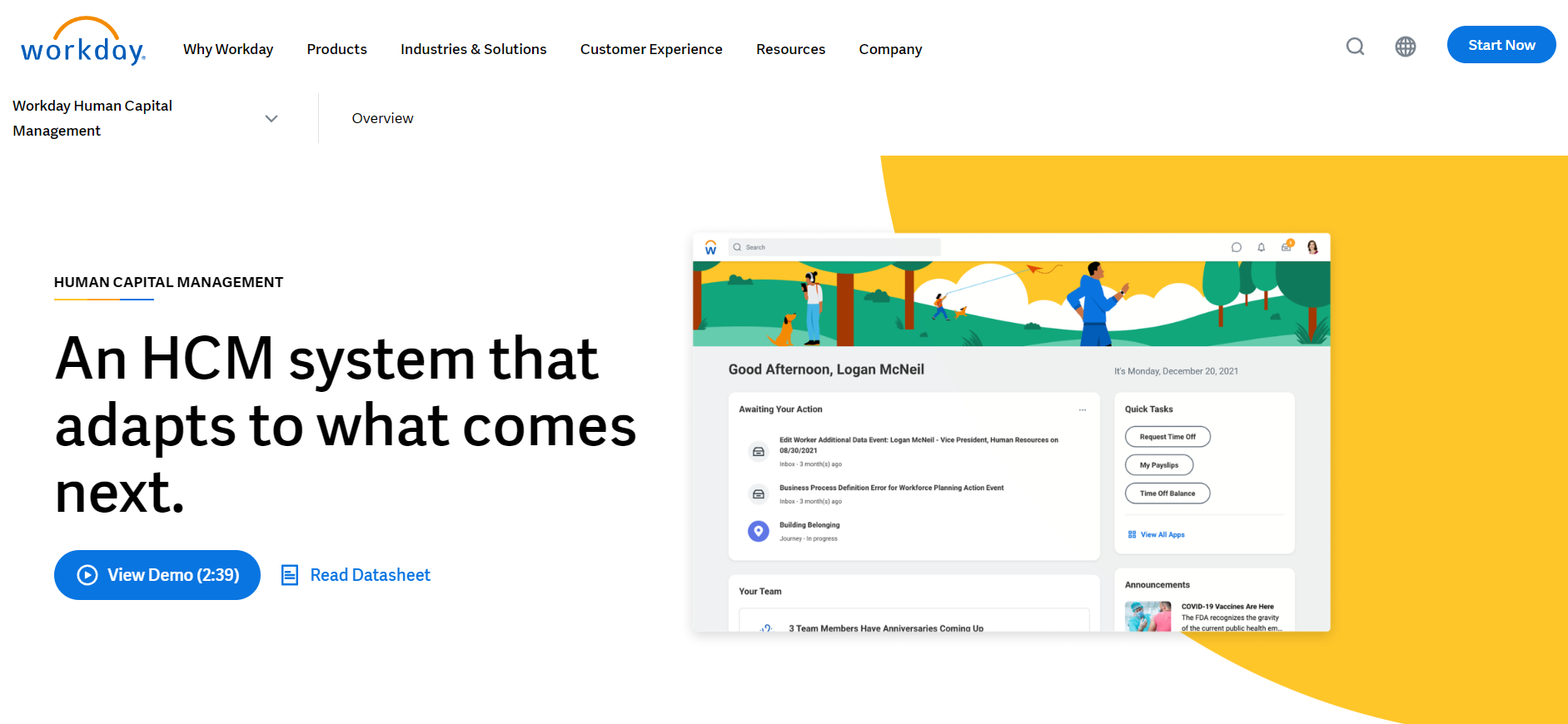
Task: Open the Why Workday menu
Action: tap(228, 49)
